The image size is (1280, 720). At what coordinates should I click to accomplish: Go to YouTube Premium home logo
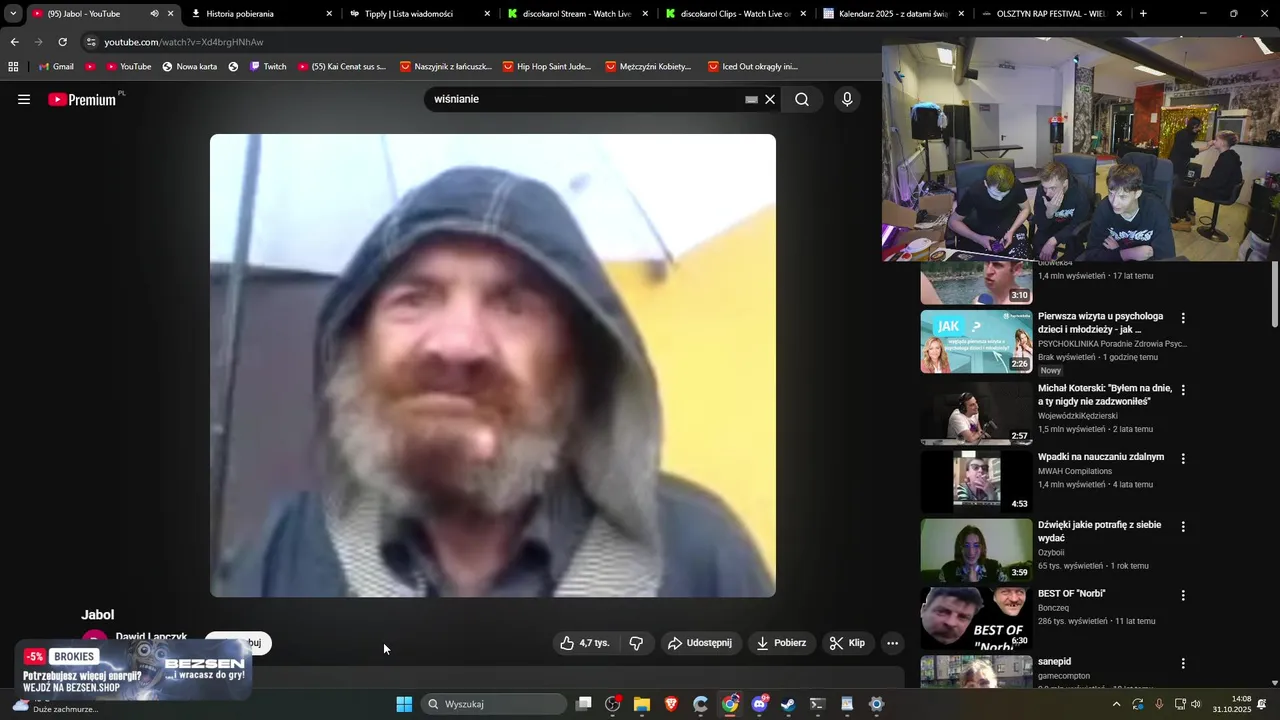point(84,99)
